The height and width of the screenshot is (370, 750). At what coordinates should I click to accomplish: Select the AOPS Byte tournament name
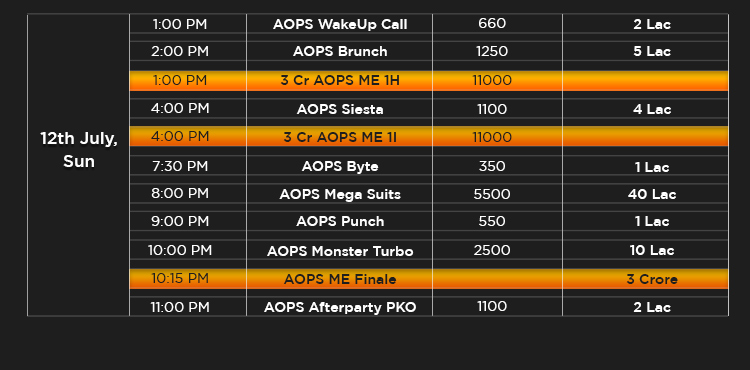340,166
